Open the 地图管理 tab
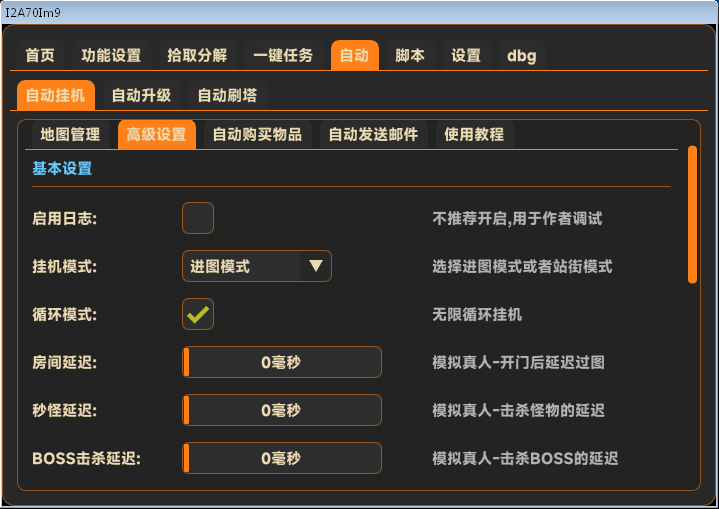Screen dimensions: 719x509 (70, 134)
